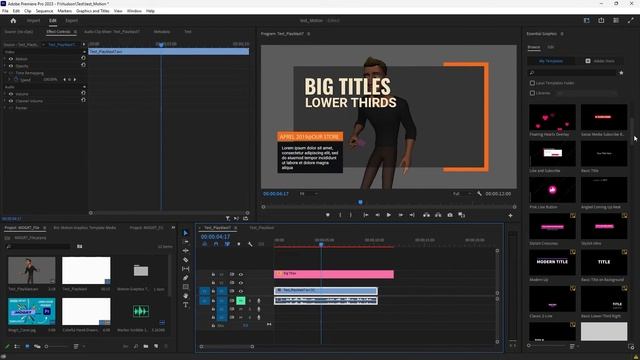Click Essential Graphics search field
Viewport: 640px width, 360px height.
[x=573, y=73]
